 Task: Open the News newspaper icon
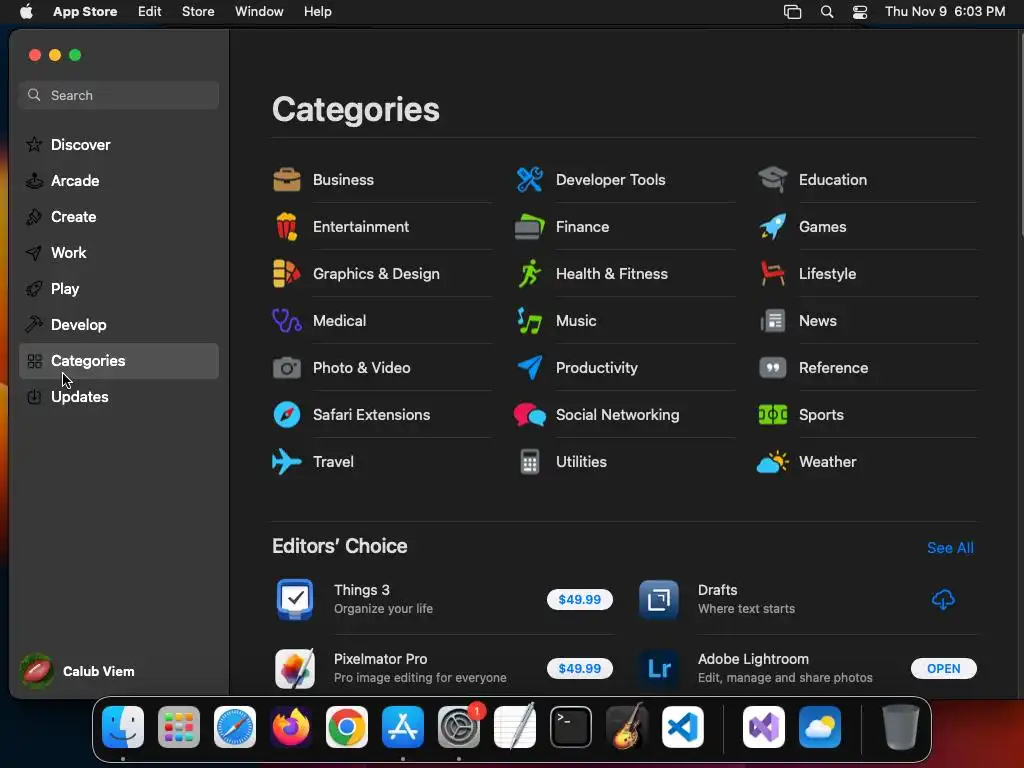click(x=773, y=321)
